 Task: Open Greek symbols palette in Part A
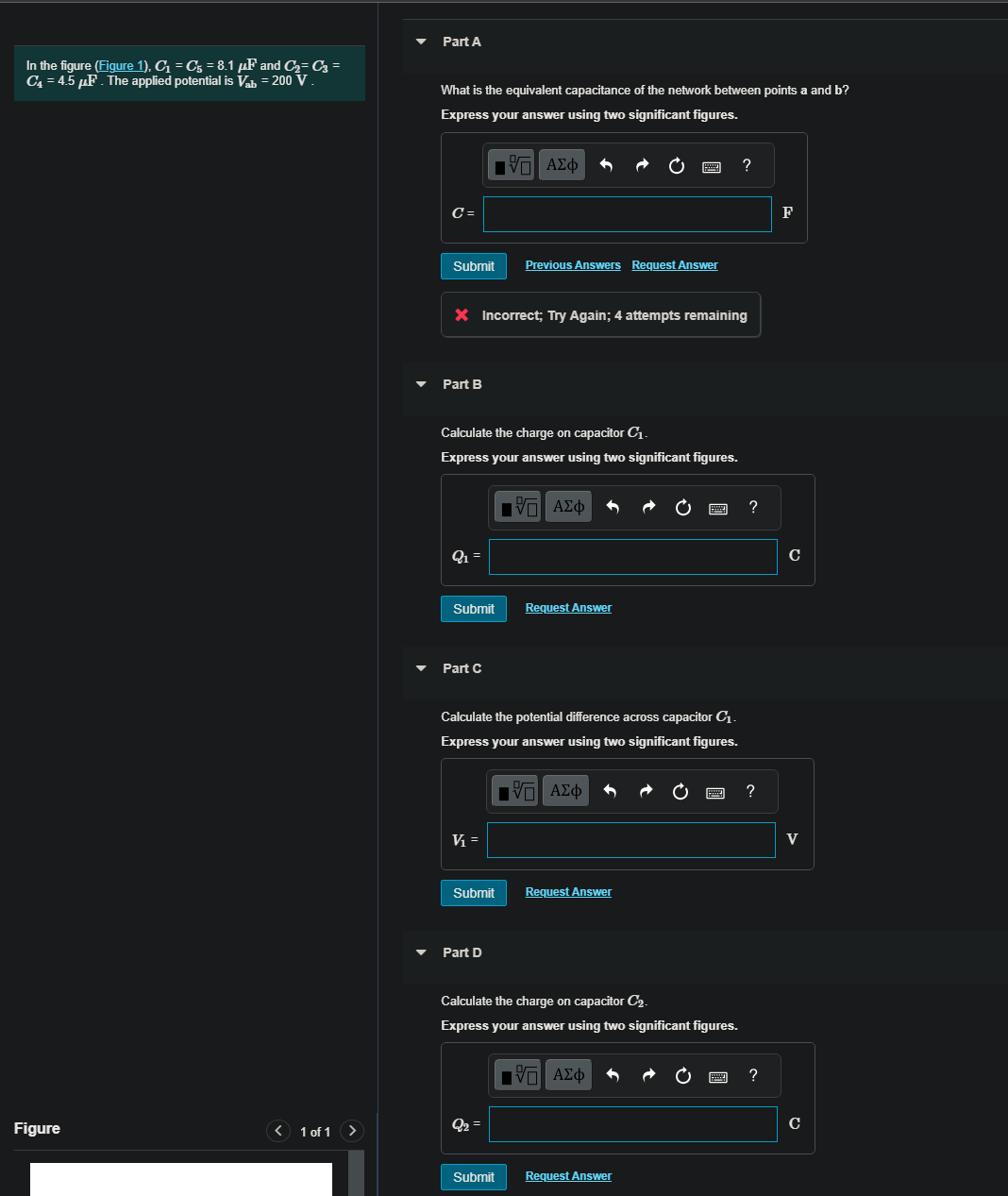pos(562,165)
